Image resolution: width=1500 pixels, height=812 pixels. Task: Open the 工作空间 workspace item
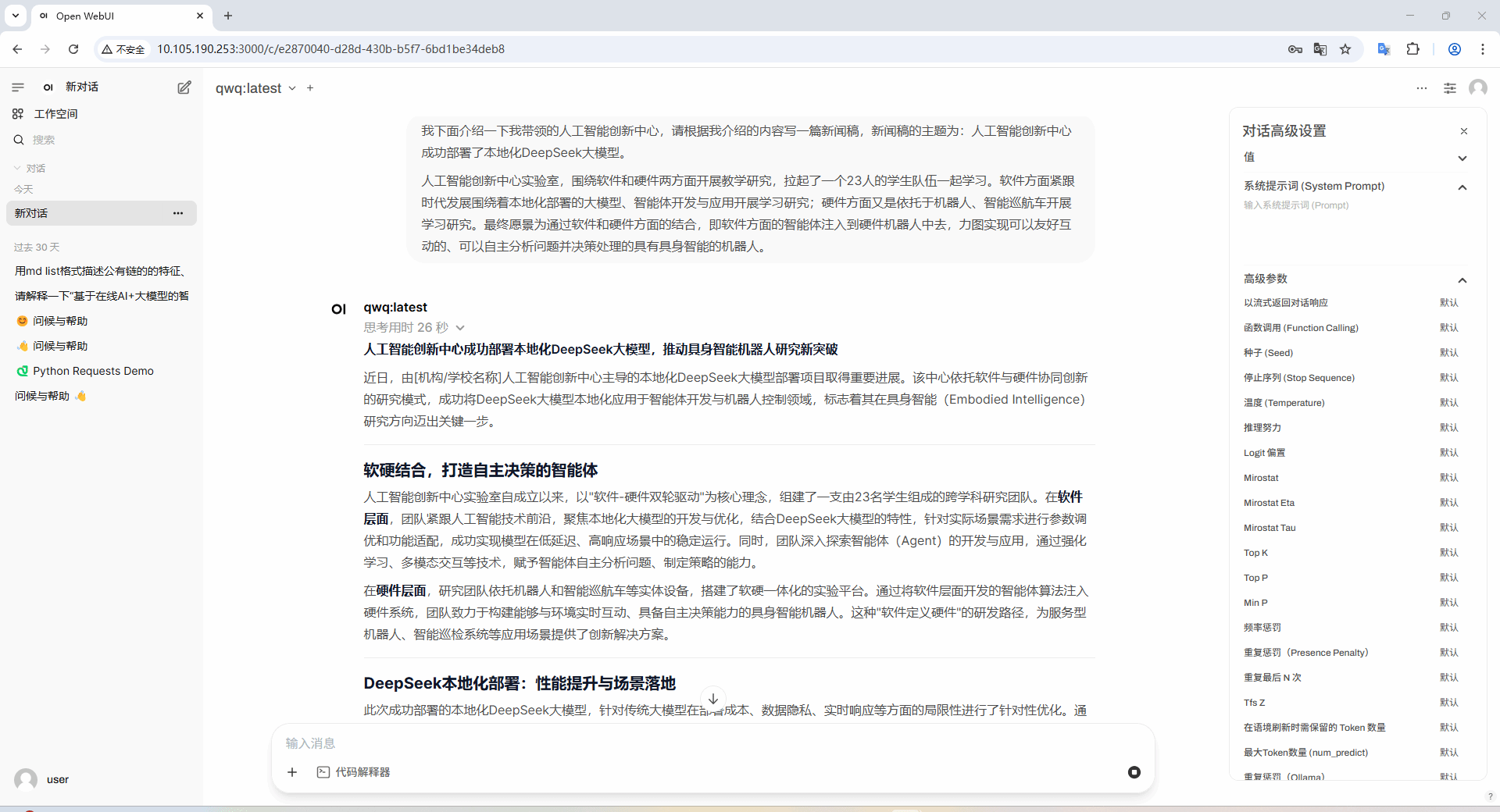pos(55,114)
